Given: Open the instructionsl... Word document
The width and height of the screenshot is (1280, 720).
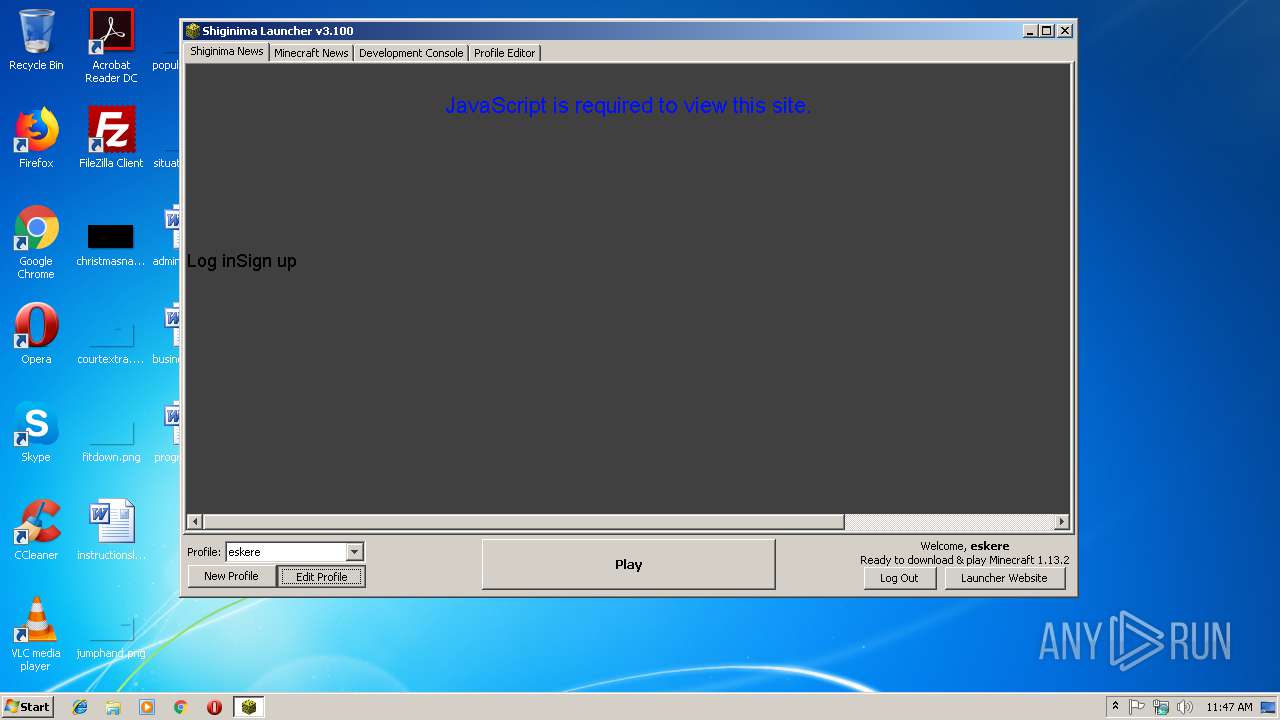Looking at the screenshot, I should (111, 530).
